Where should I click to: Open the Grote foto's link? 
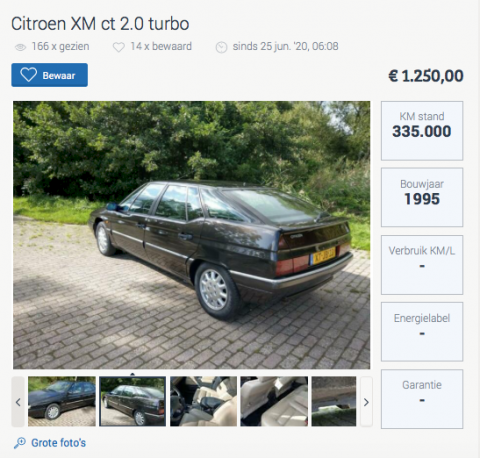58,443
